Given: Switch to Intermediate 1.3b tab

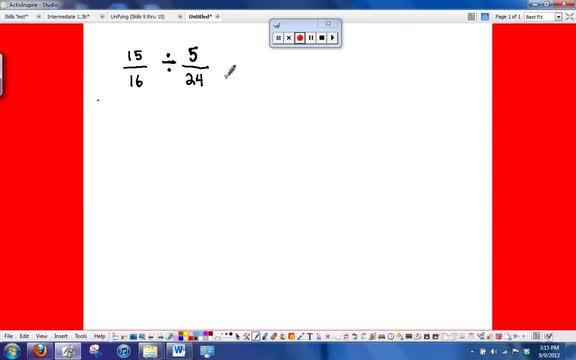Looking at the screenshot, I should click(68, 17).
